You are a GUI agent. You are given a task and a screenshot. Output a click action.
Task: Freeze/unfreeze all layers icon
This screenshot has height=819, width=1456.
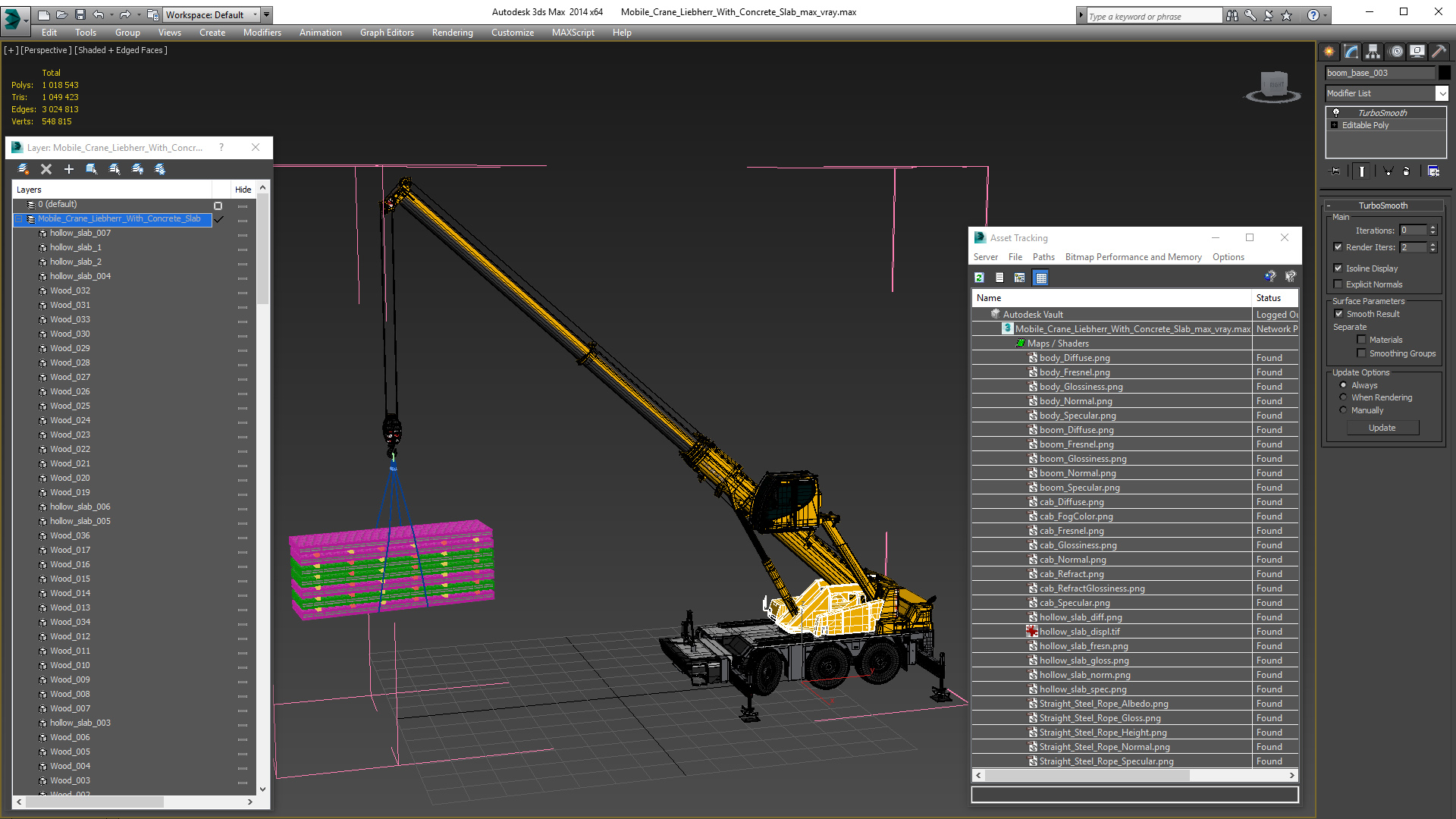click(160, 169)
